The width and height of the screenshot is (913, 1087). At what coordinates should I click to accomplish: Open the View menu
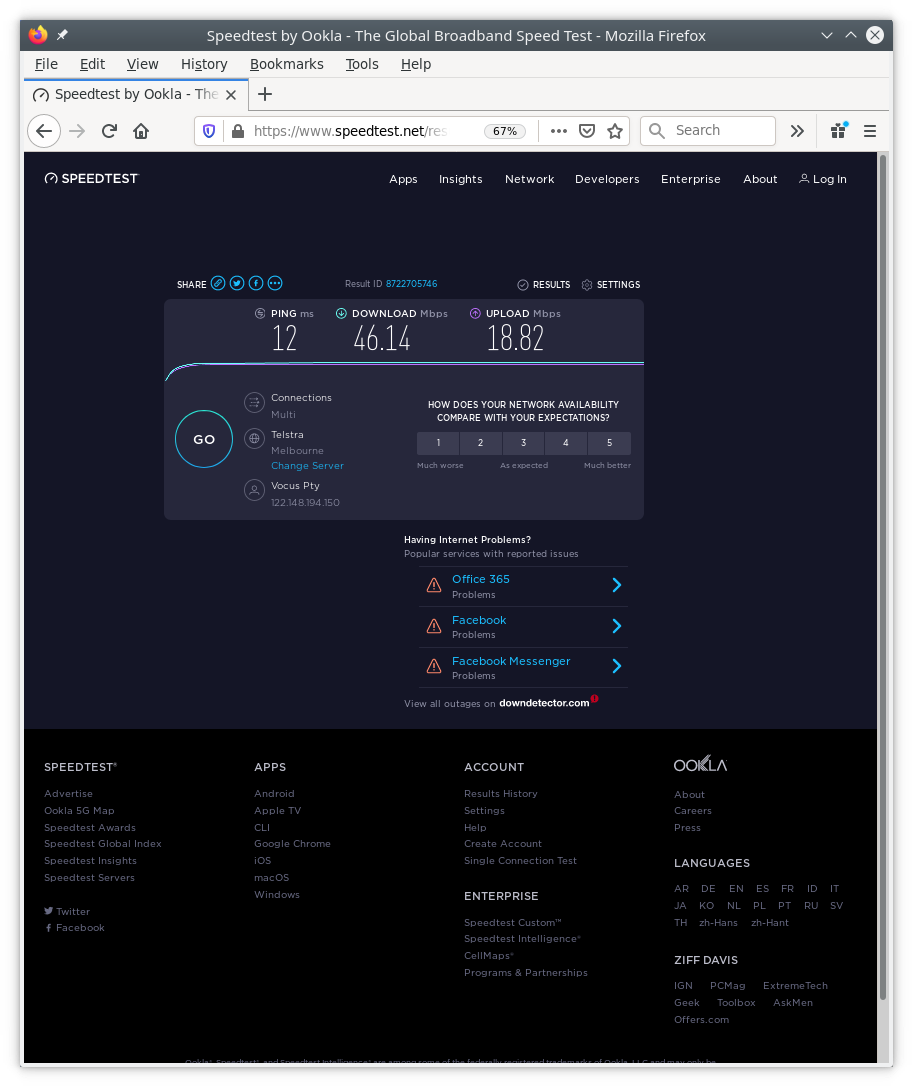coord(142,64)
